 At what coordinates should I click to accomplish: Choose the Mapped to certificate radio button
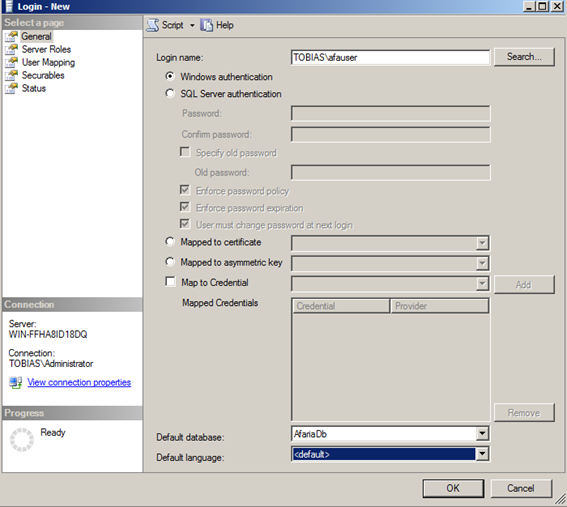coord(170,241)
